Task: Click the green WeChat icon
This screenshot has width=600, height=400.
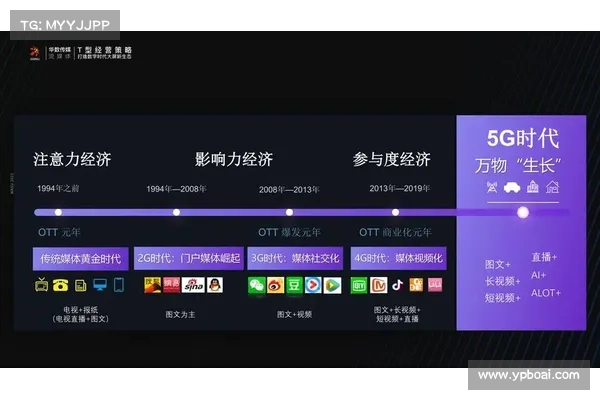Action: [x=257, y=286]
